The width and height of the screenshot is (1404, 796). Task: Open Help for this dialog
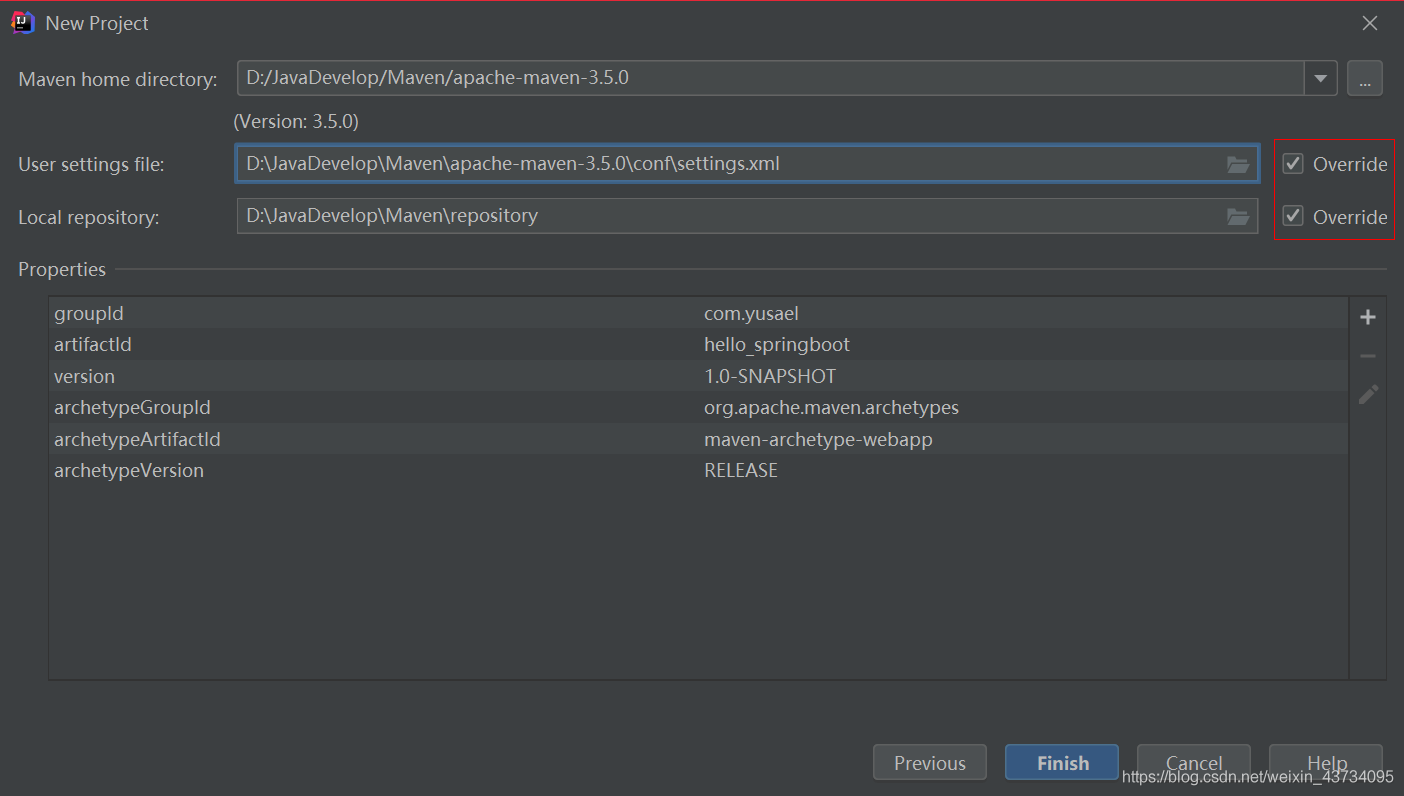[x=1326, y=763]
